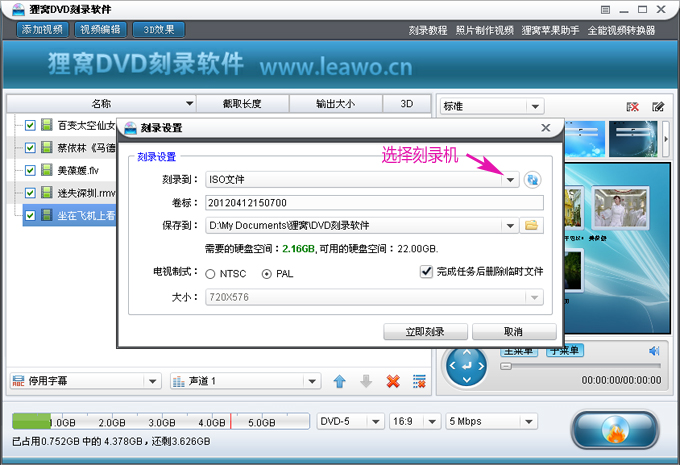
Task: Select the 坐在飞机上看 file row
Action: 70,215
